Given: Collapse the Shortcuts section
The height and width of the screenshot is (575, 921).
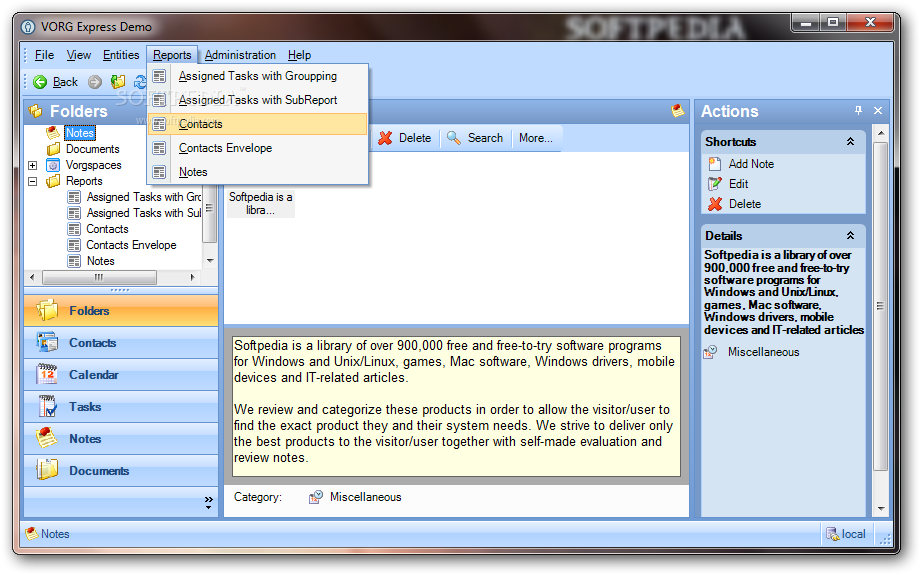Looking at the screenshot, I should click(x=850, y=142).
